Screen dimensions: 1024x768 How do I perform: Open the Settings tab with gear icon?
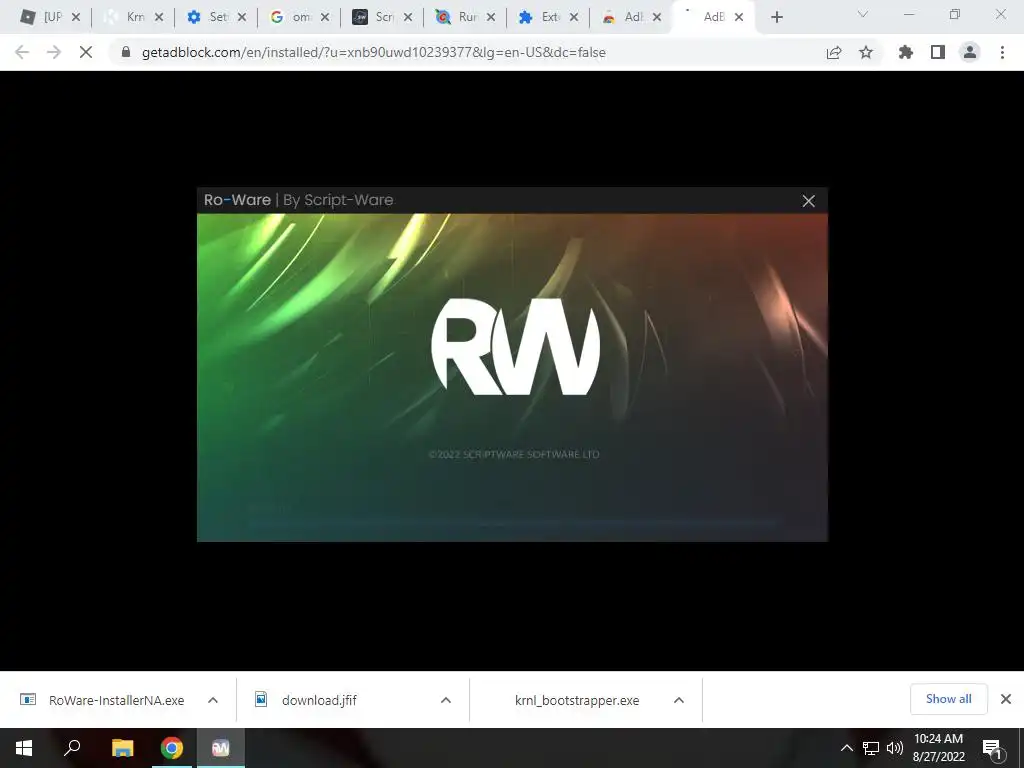tap(208, 17)
